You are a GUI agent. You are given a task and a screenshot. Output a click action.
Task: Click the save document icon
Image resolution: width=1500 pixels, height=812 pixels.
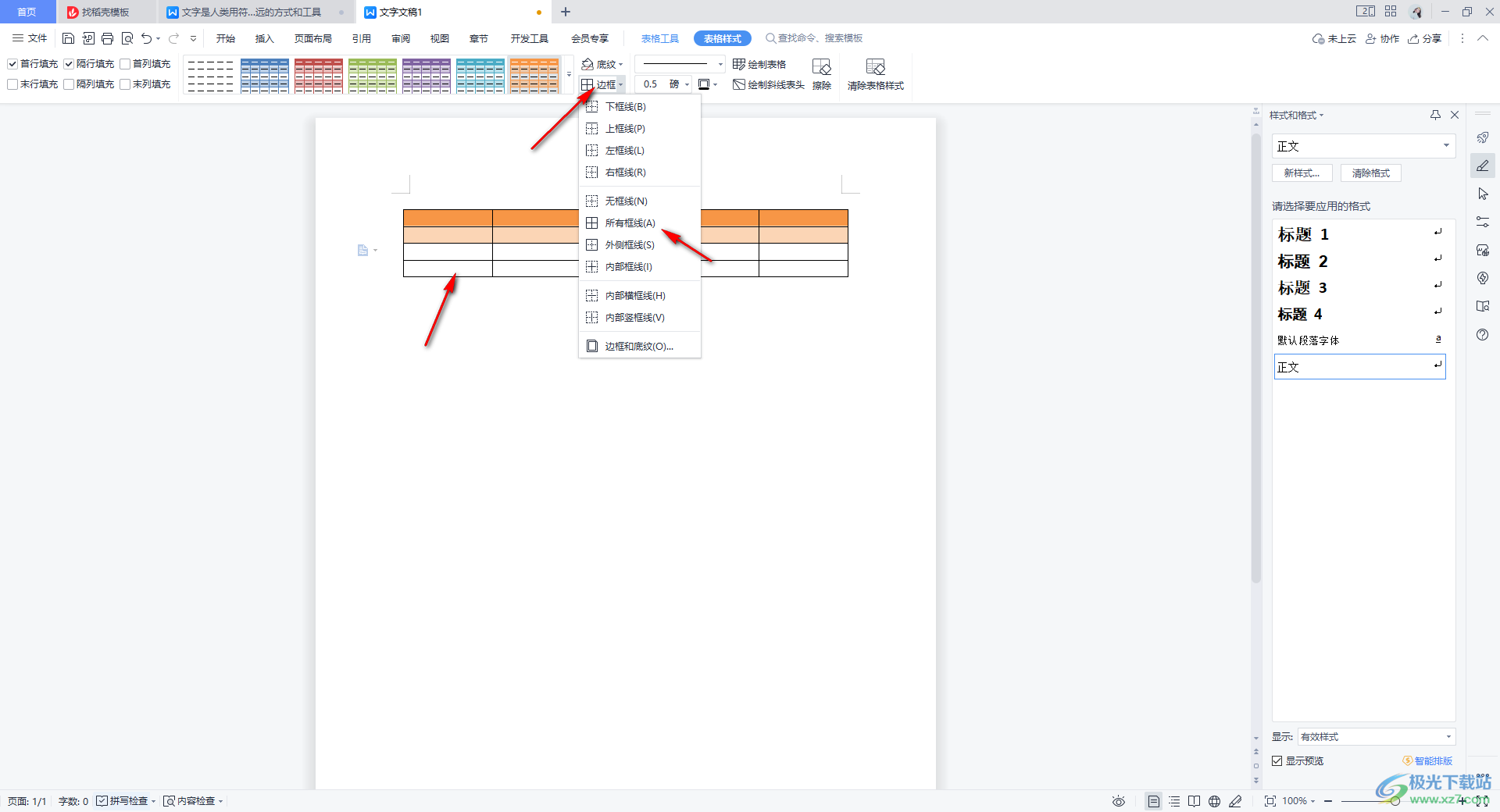pos(68,38)
